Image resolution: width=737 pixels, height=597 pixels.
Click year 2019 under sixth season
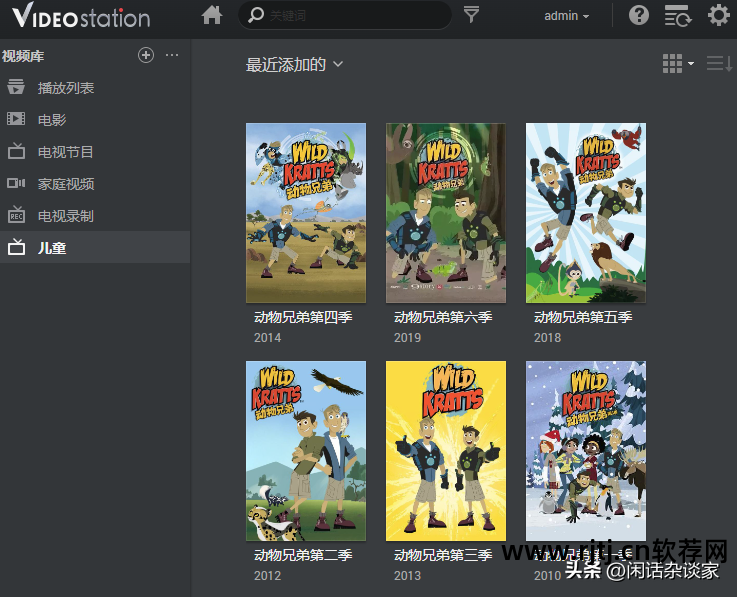(408, 338)
